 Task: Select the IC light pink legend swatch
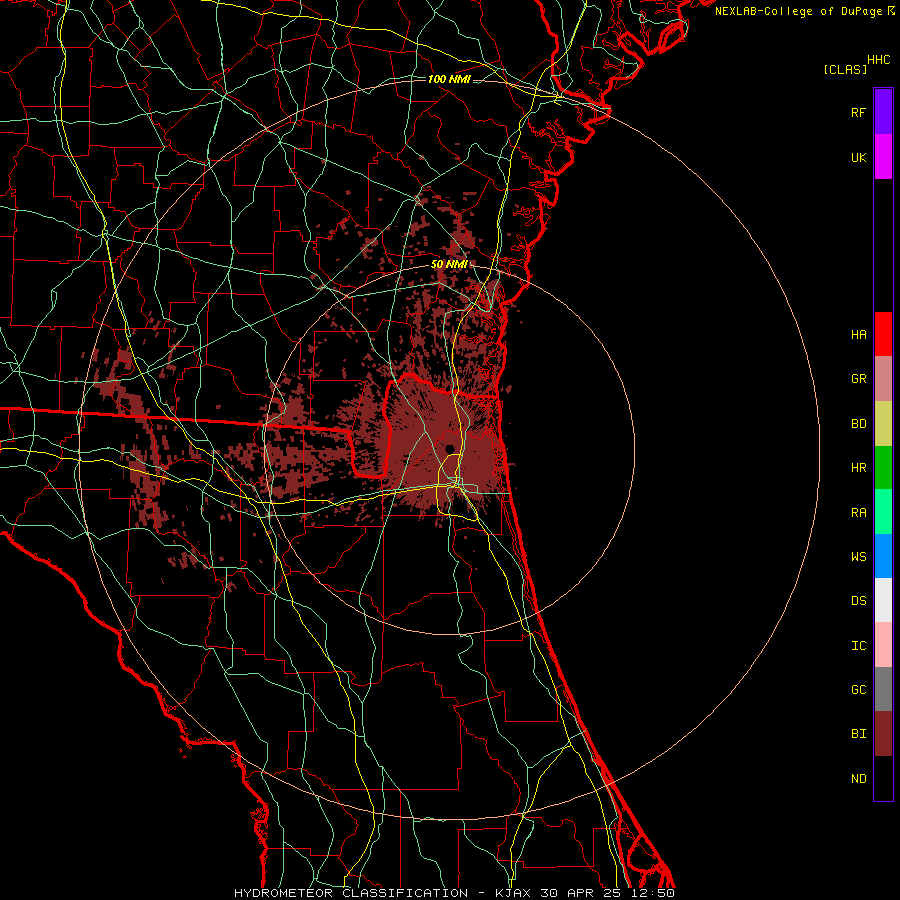tap(883, 645)
